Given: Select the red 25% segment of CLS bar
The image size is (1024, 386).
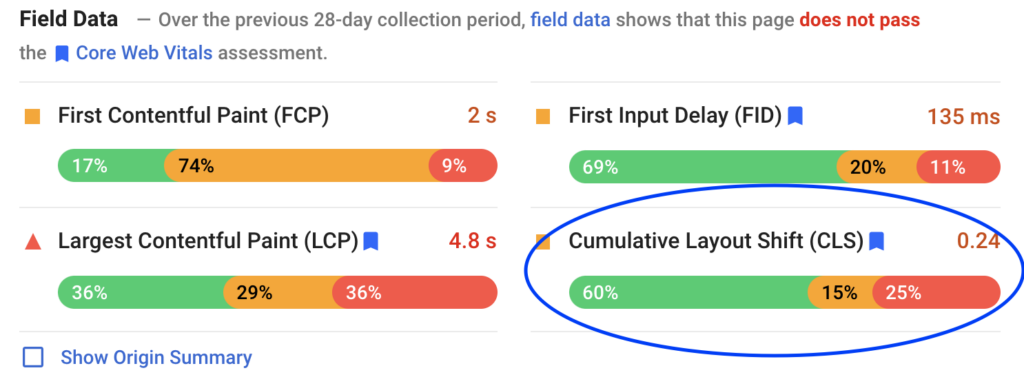Looking at the screenshot, I should [936, 292].
